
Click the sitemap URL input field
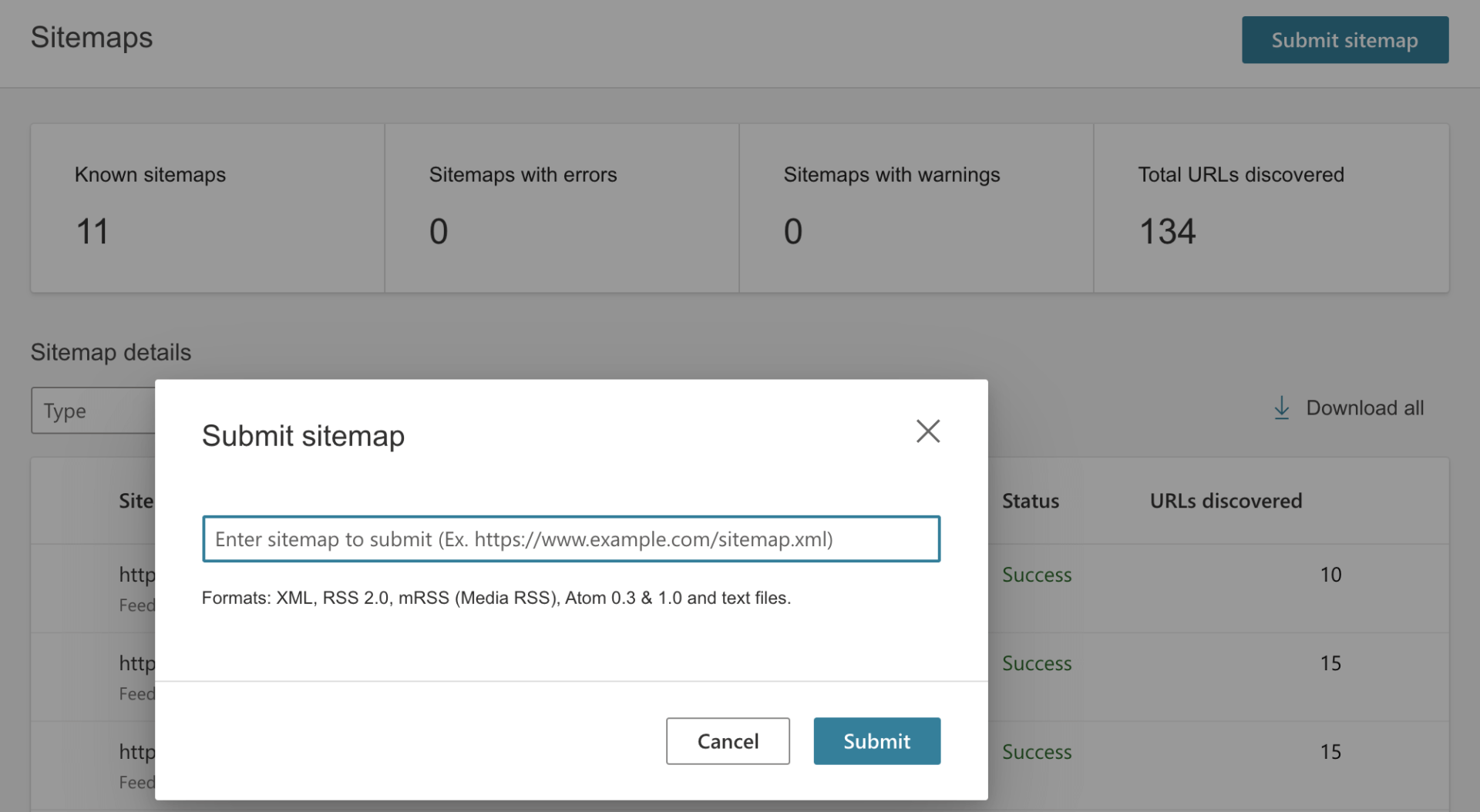click(x=570, y=539)
